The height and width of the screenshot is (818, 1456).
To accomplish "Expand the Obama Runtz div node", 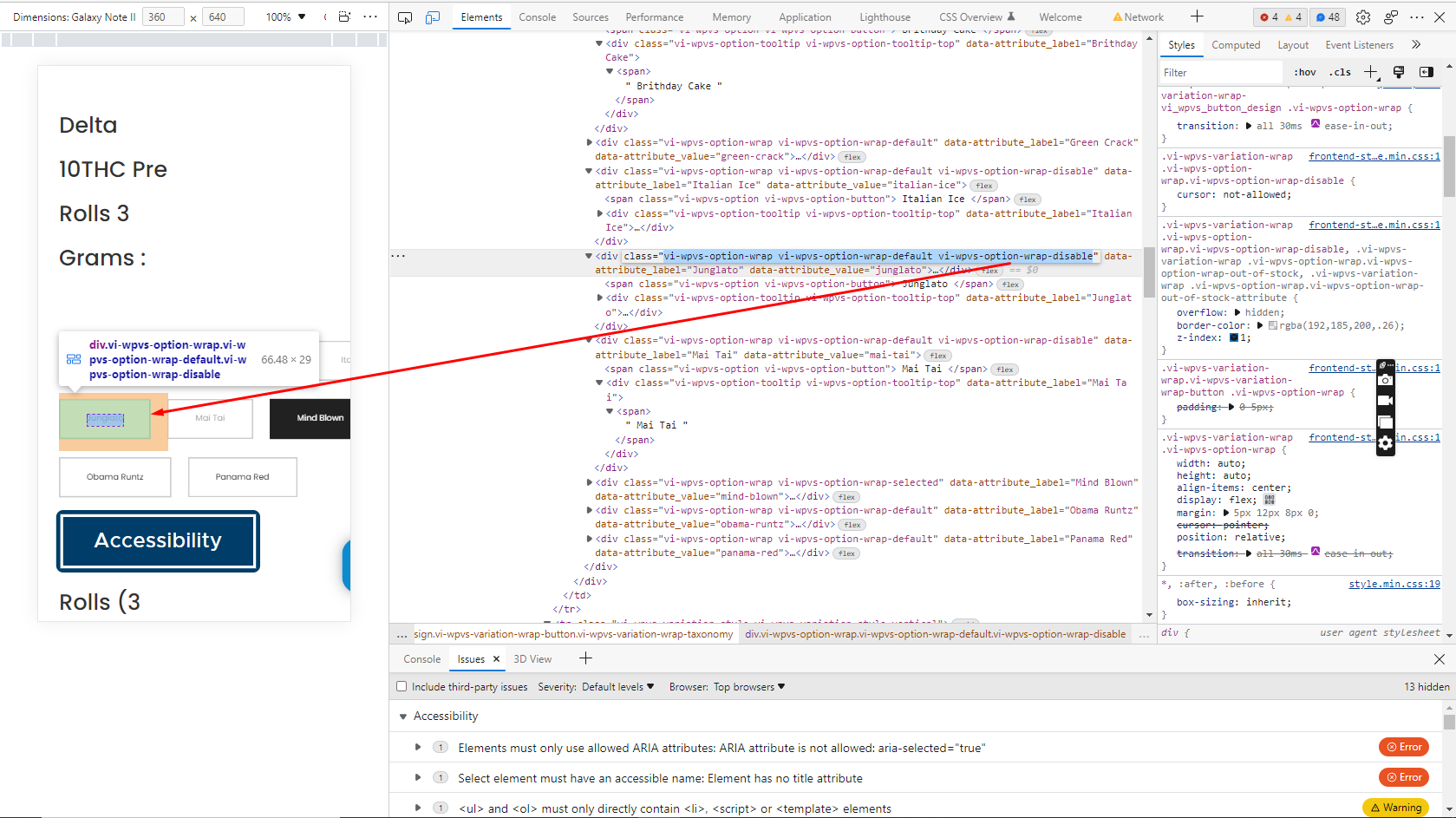I will click(x=590, y=510).
